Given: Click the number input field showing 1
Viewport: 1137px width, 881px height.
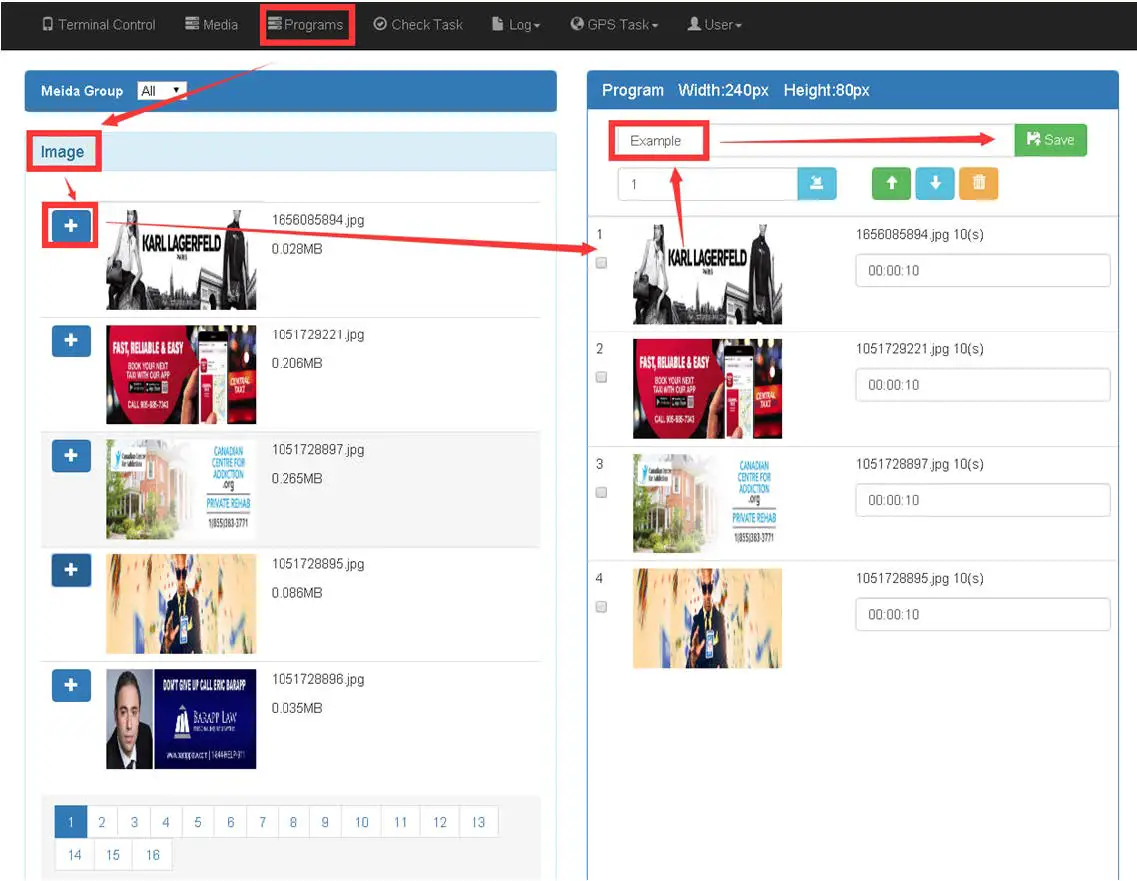Looking at the screenshot, I should click(x=708, y=183).
